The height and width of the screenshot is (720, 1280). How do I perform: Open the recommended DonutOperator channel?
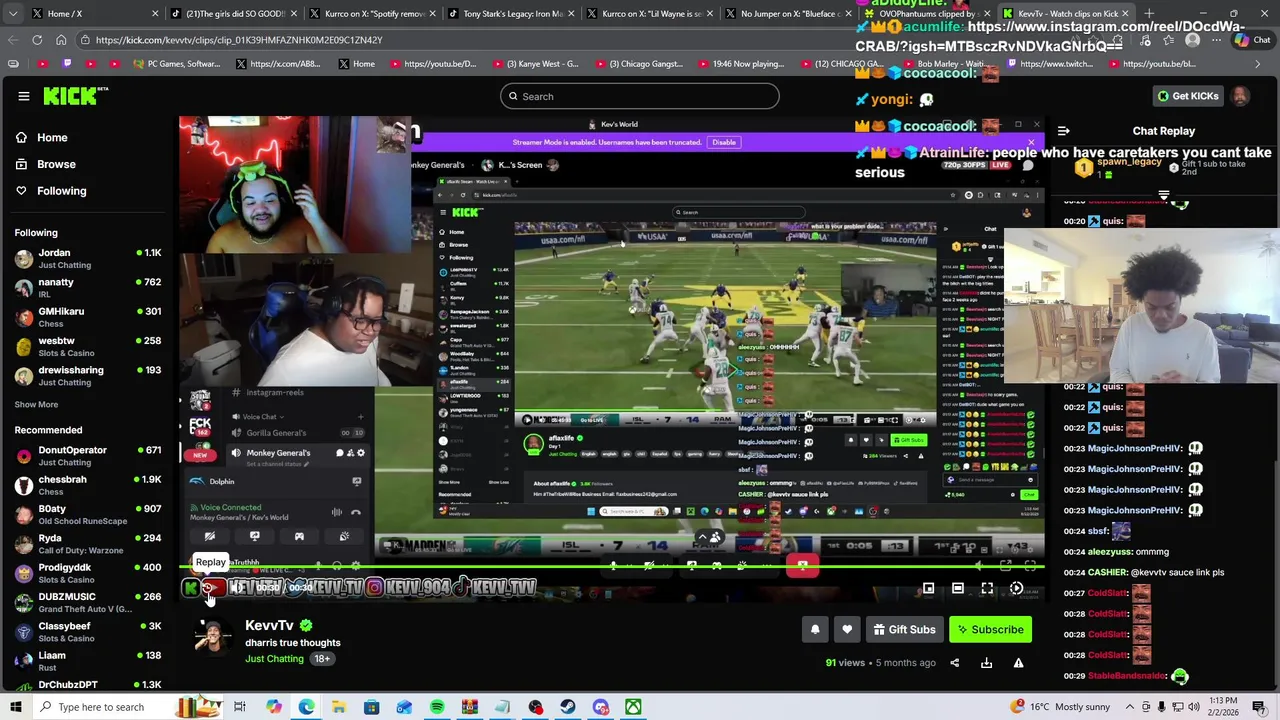pyautogui.click(x=88, y=456)
